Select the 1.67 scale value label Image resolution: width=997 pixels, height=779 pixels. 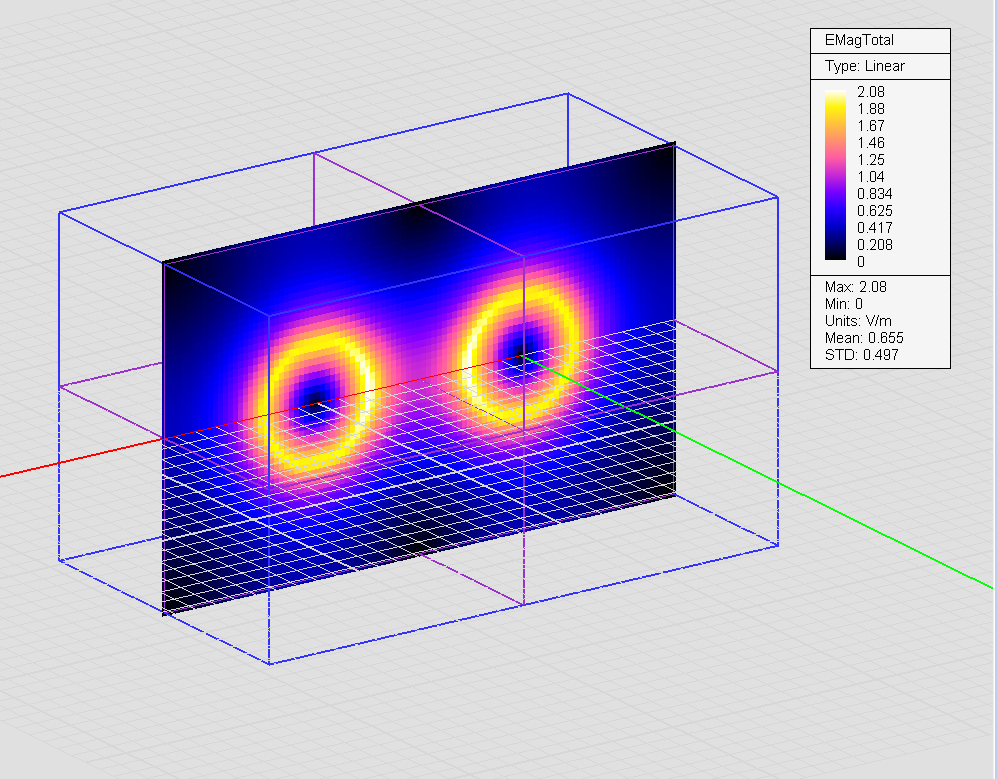(871, 126)
